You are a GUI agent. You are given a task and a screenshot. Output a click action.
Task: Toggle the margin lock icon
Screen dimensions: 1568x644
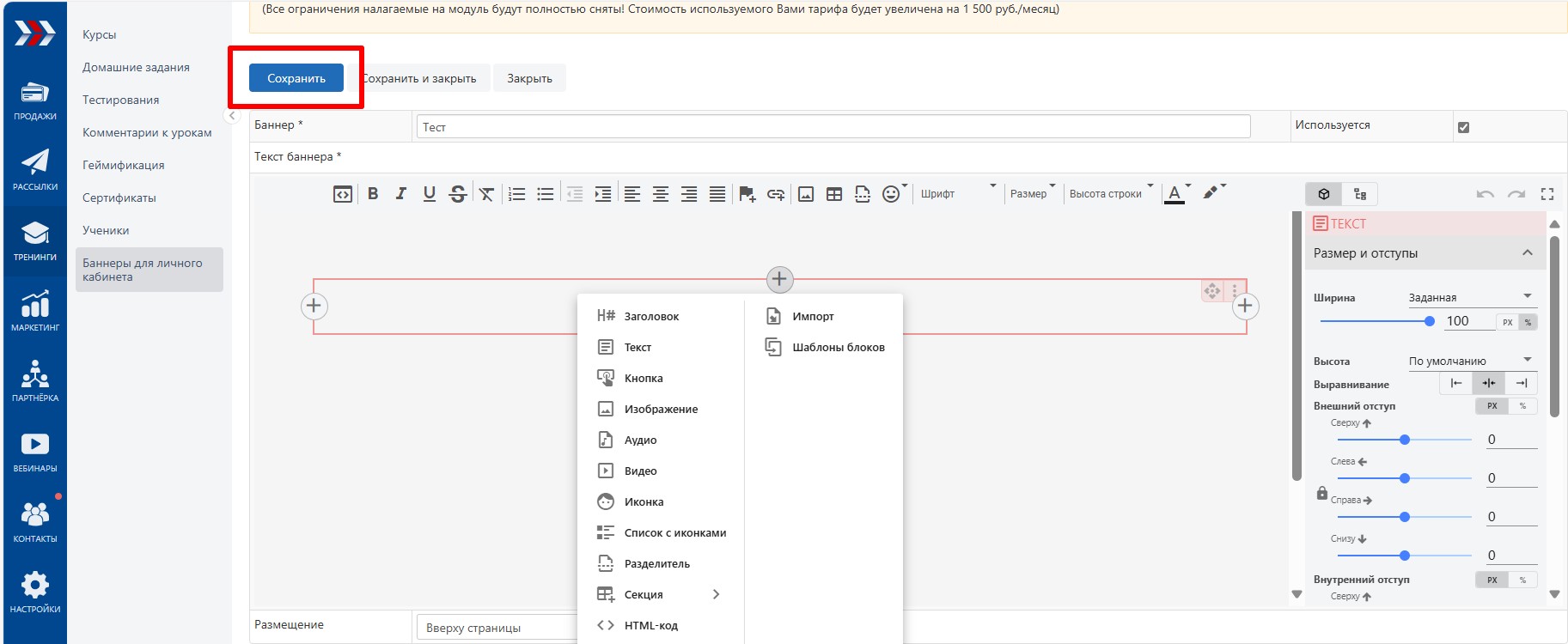1322,493
